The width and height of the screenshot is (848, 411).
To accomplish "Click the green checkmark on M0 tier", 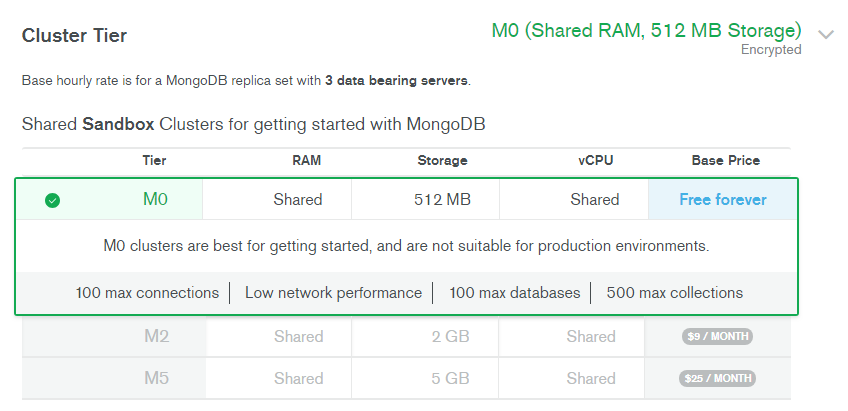I will pos(52,200).
